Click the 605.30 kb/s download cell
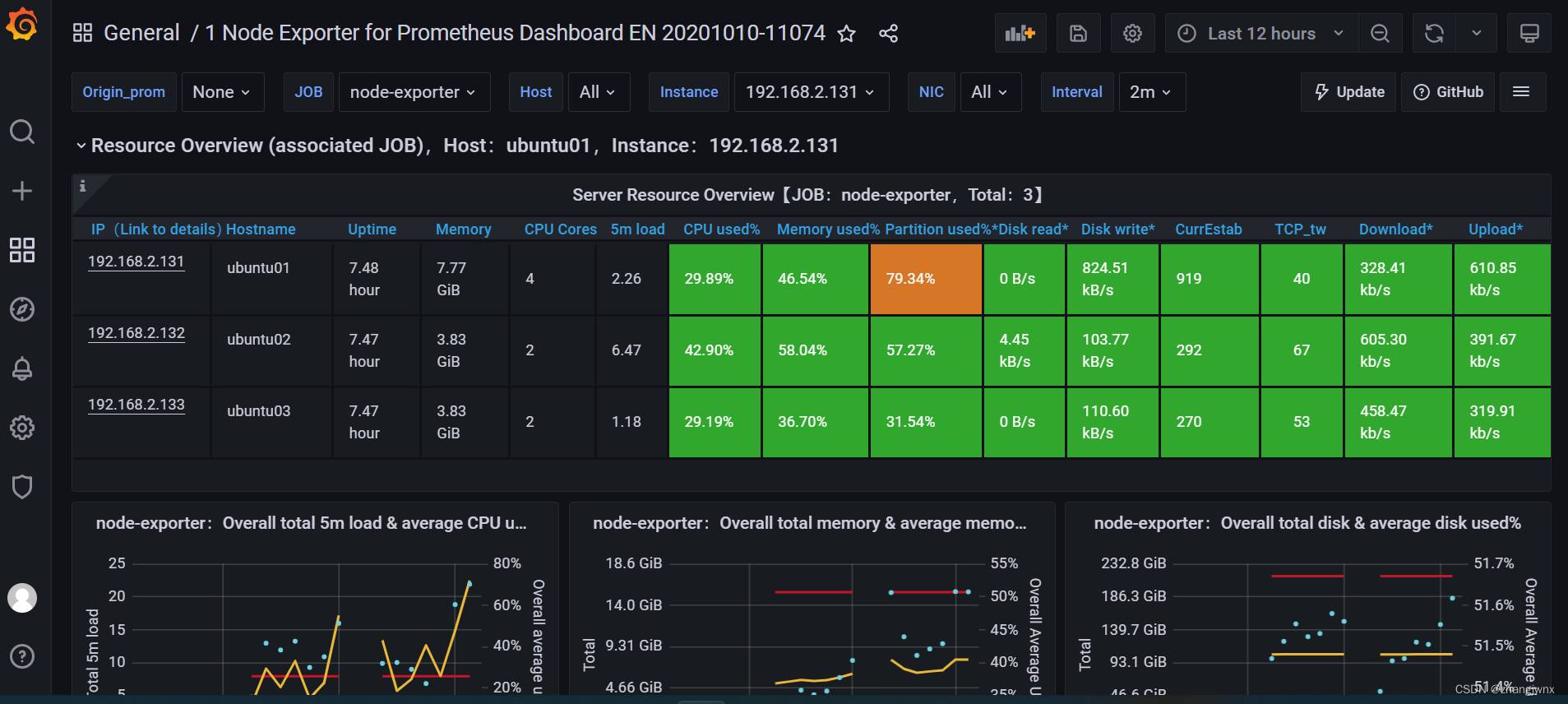Image resolution: width=1568 pixels, height=704 pixels. 1398,350
